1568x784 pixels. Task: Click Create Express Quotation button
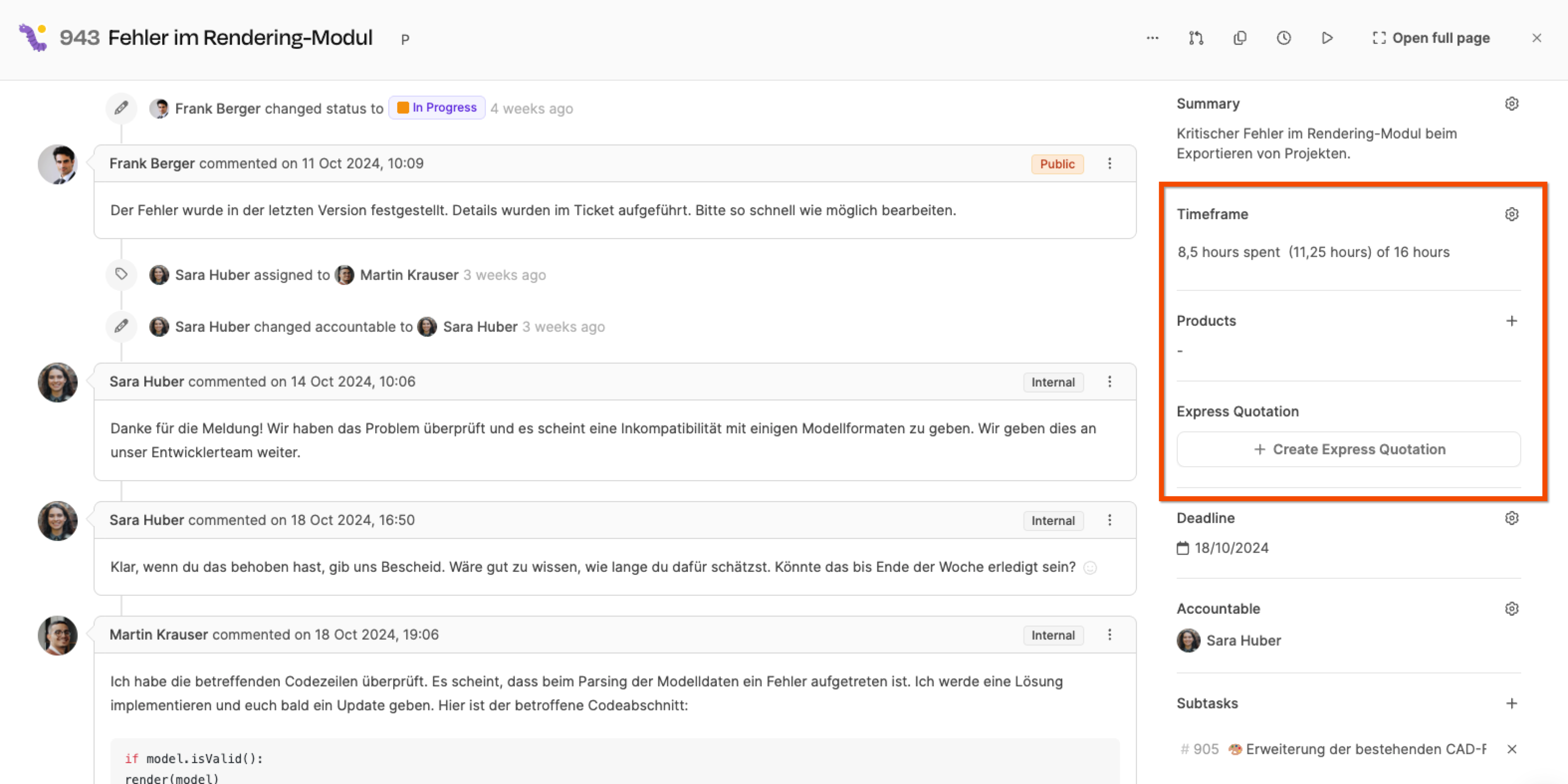pos(1348,449)
